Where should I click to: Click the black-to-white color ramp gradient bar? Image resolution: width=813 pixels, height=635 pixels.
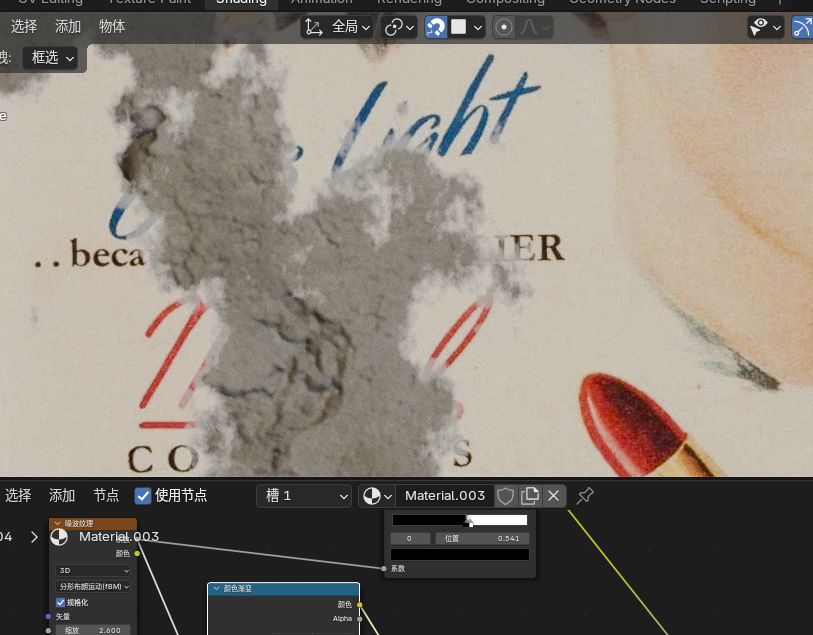pos(460,520)
